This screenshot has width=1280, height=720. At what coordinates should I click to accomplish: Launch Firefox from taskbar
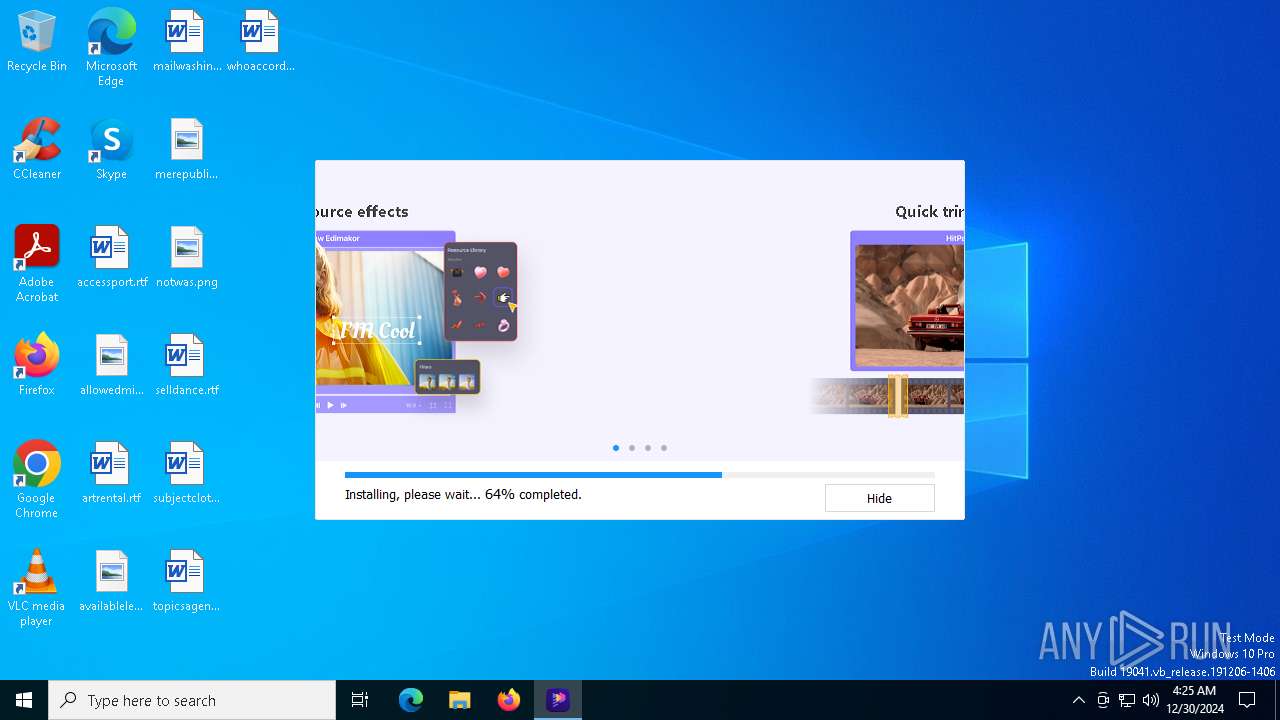[509, 700]
